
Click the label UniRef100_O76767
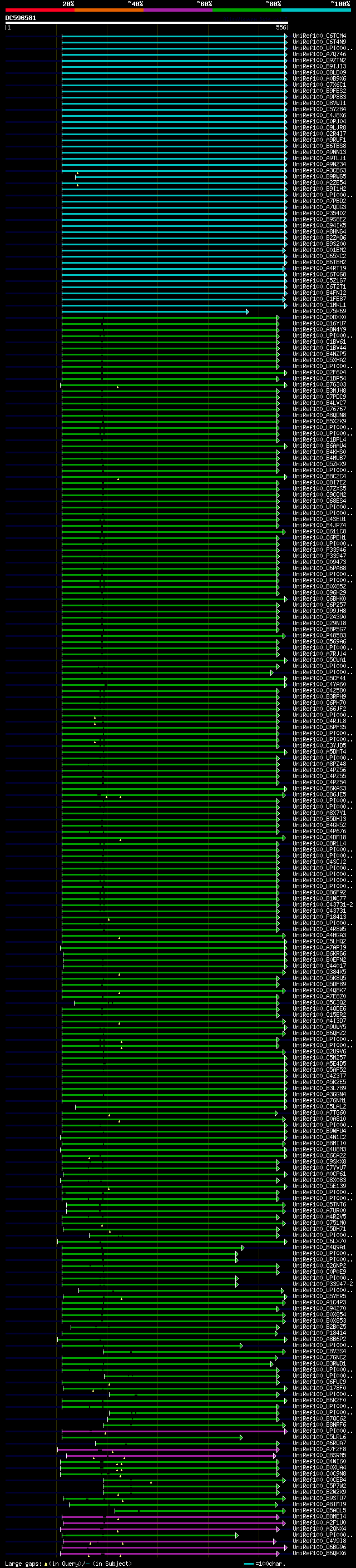(x=319, y=409)
